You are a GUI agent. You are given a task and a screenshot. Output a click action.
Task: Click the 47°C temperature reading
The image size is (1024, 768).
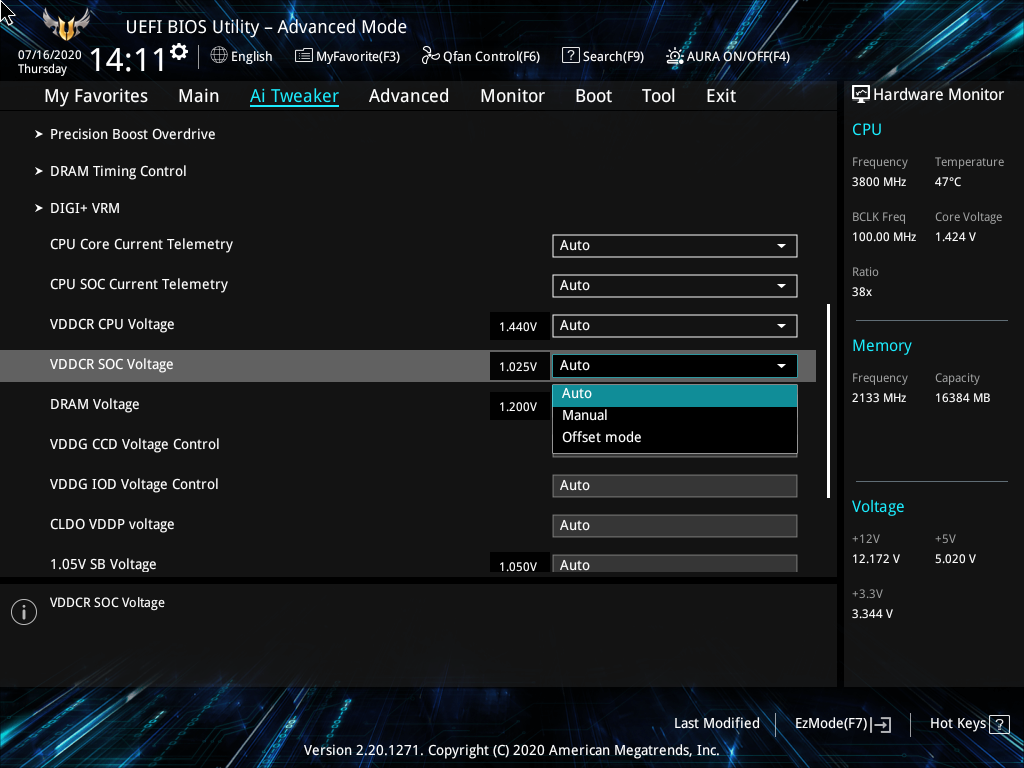(948, 182)
